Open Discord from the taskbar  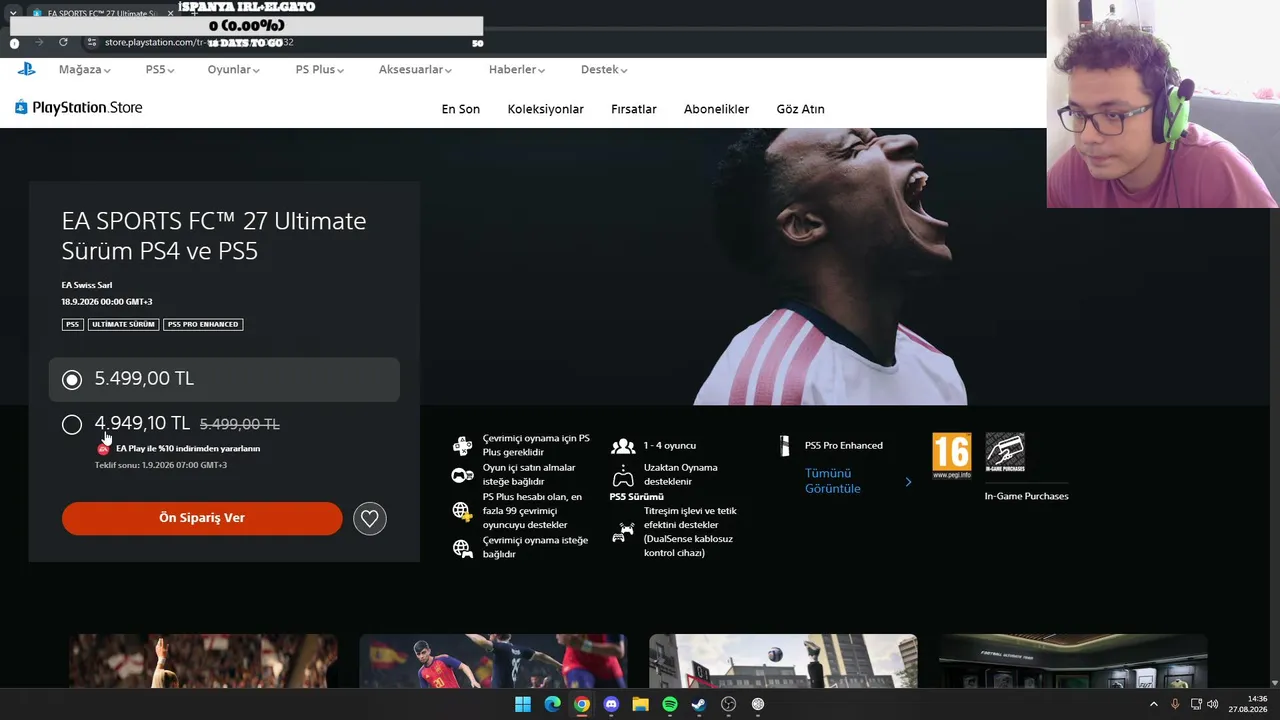[x=611, y=704]
